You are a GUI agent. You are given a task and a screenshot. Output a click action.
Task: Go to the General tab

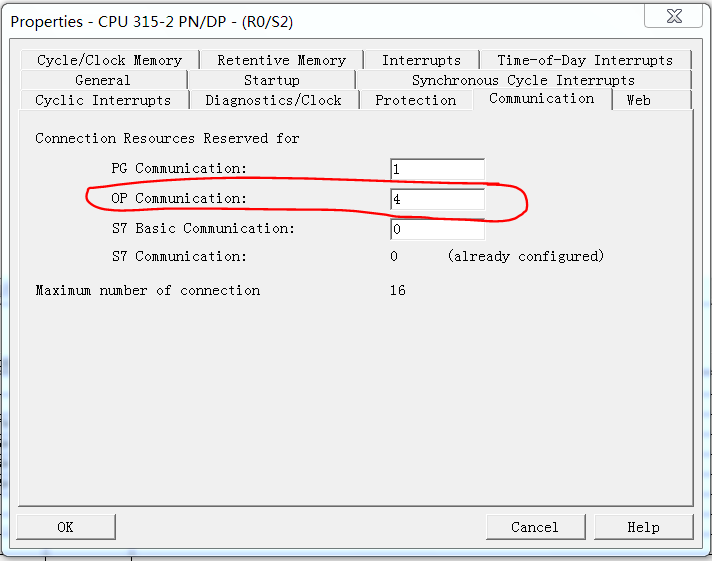103,80
